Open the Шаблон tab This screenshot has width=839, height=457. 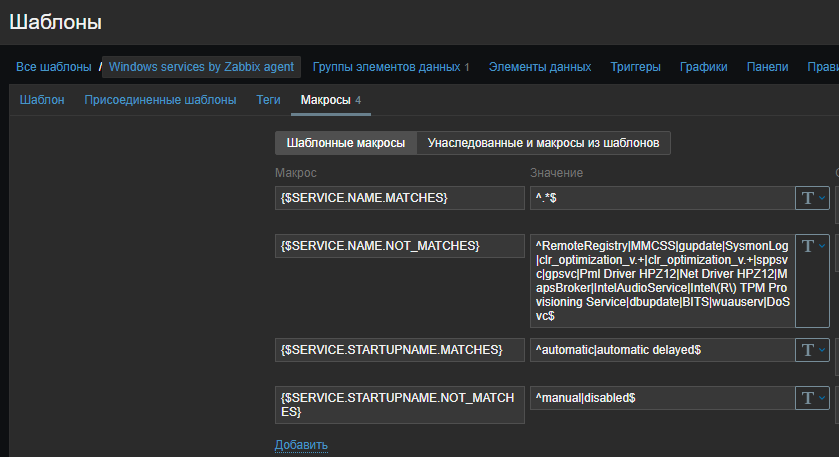pos(42,99)
